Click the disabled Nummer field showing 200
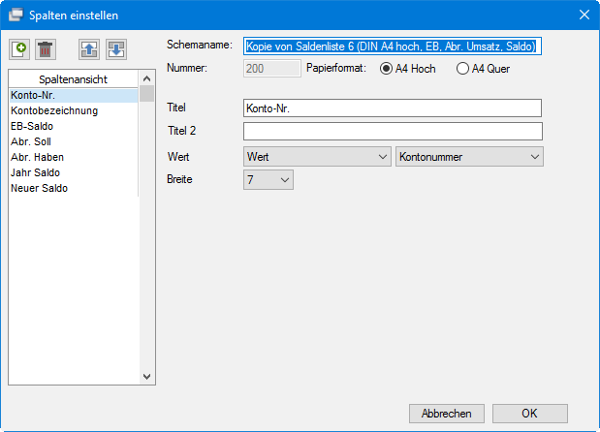600x432 pixels. point(272,69)
